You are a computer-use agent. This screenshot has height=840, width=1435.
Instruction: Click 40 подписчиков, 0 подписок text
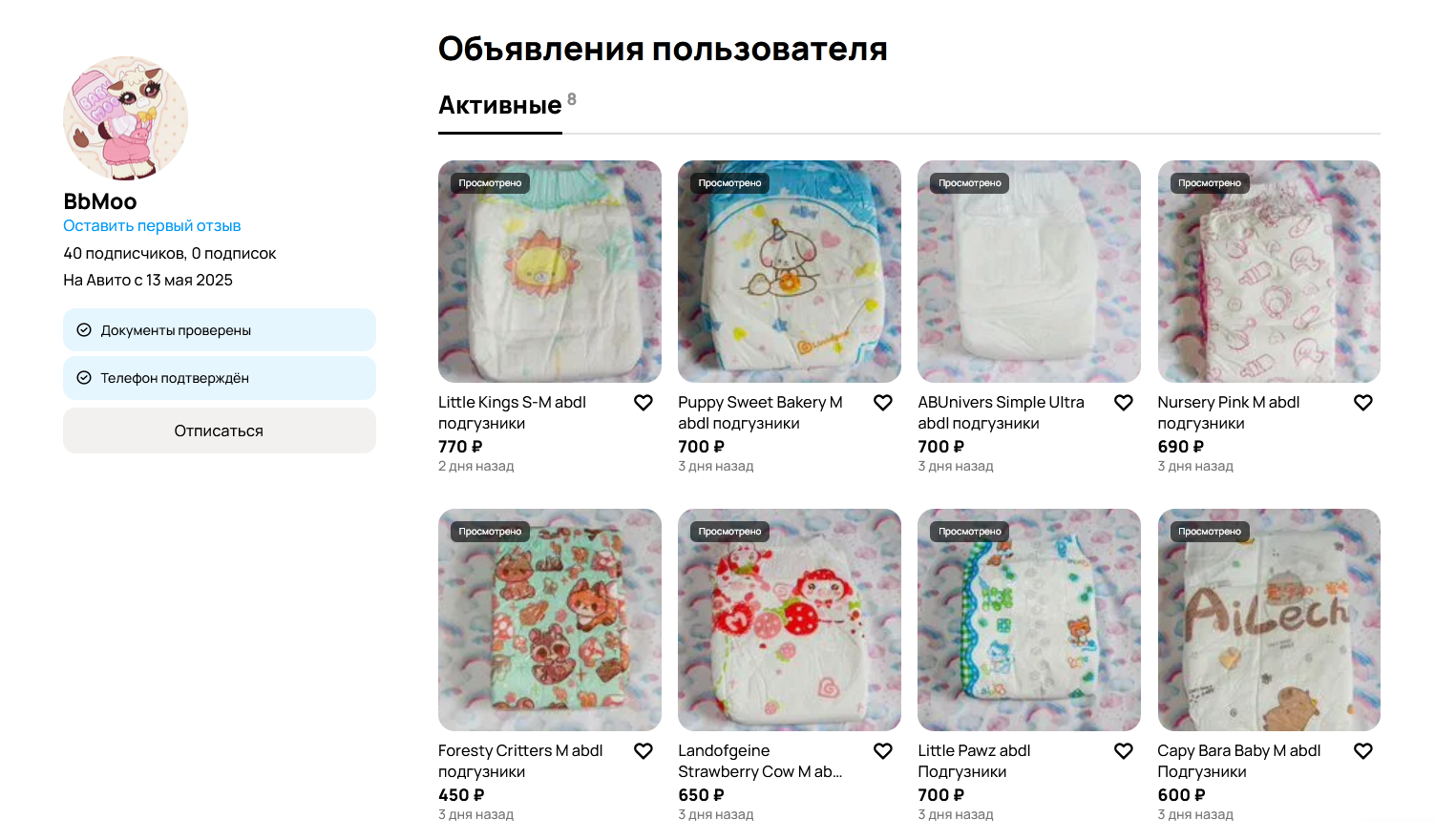(170, 253)
